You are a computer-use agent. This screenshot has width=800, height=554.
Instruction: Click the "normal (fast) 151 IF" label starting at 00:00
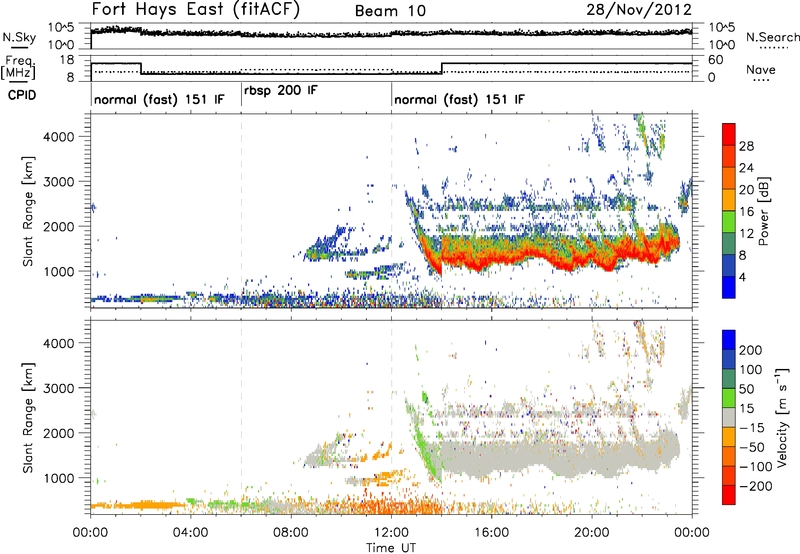(159, 99)
